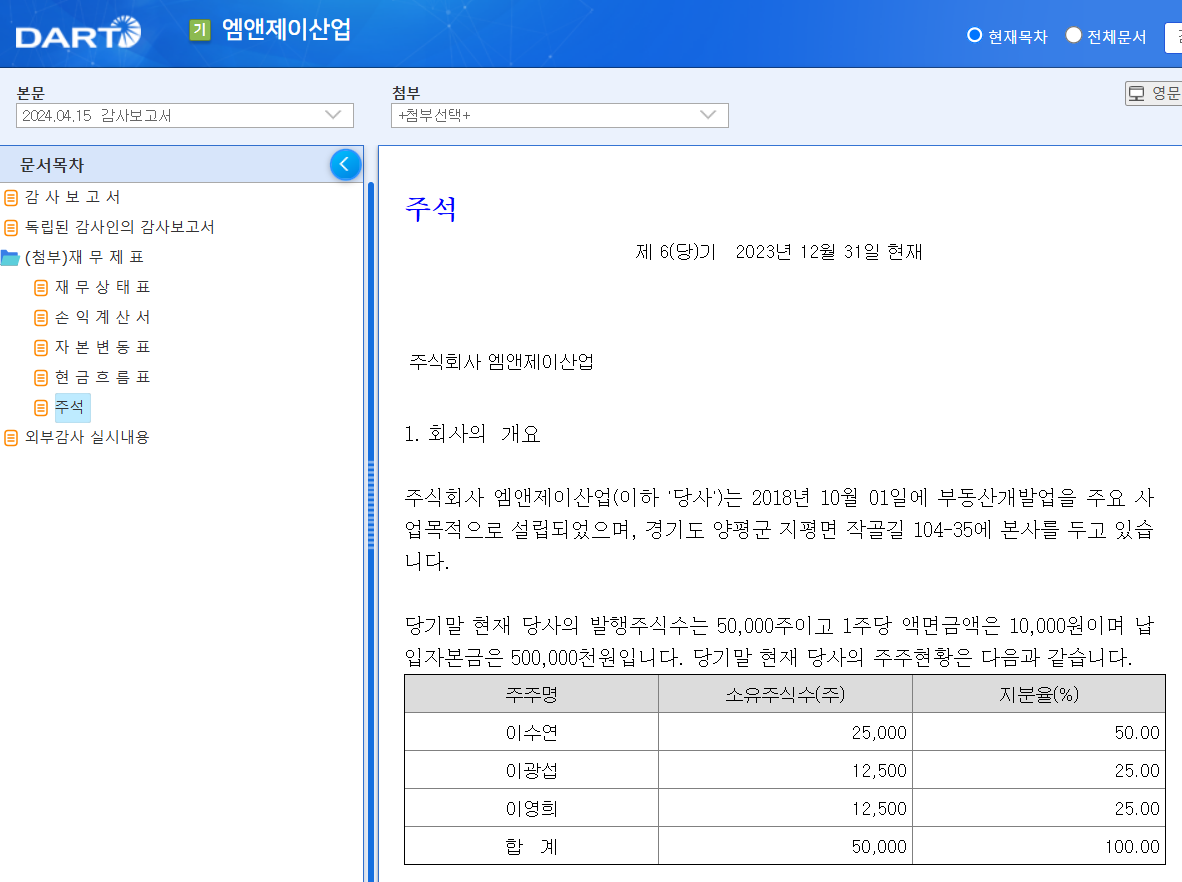Click the 주석 heading in document
This screenshot has width=1182, height=882.
coord(431,209)
